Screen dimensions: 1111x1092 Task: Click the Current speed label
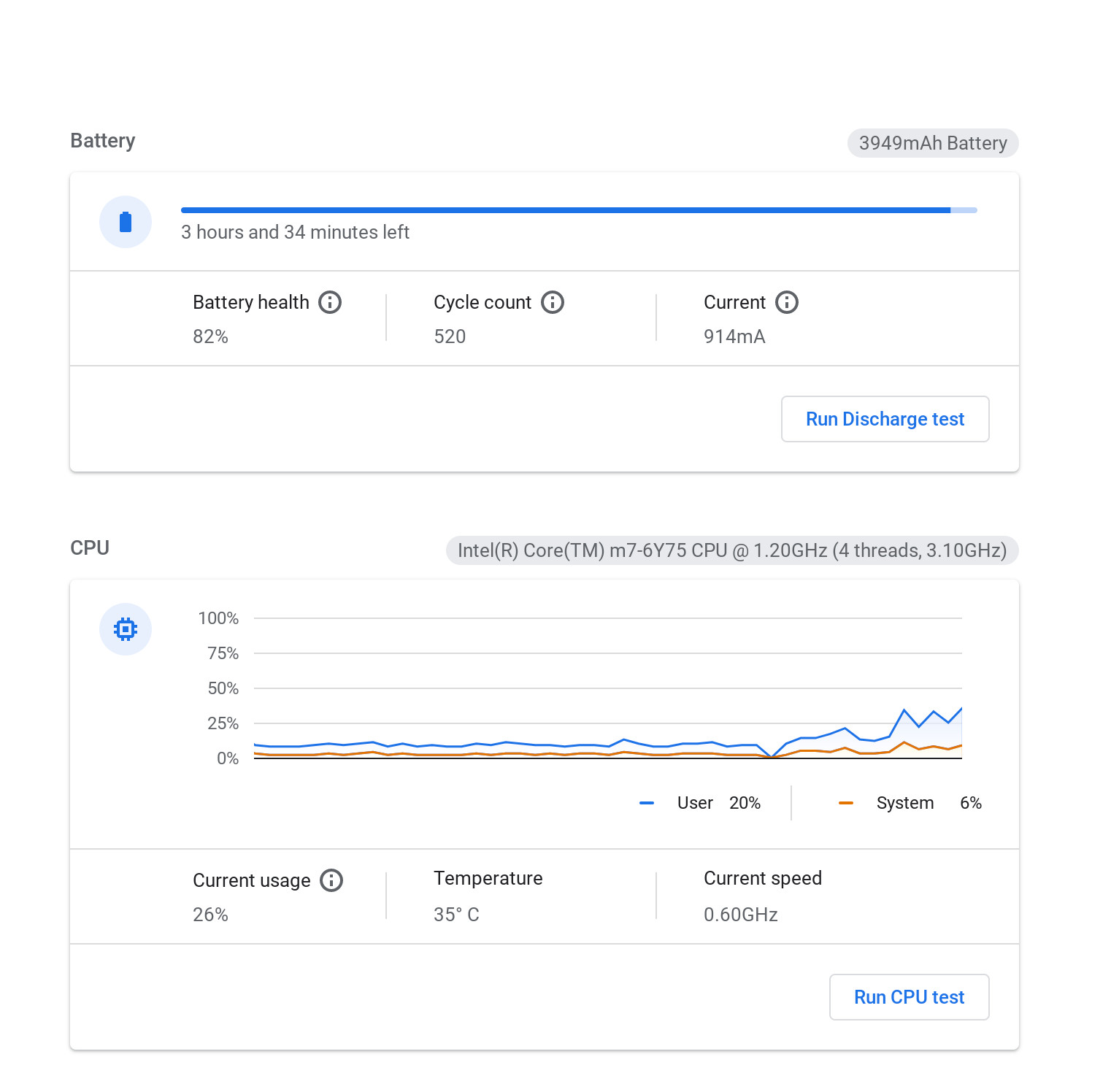763,878
